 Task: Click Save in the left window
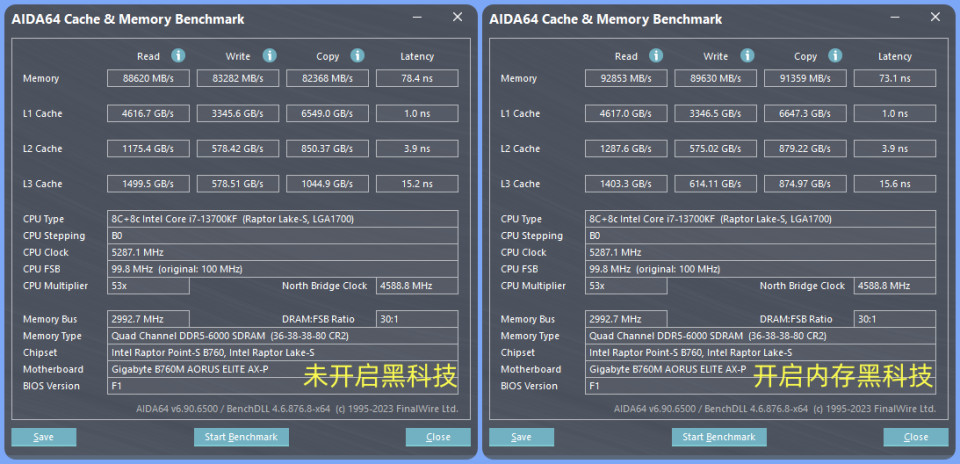pyautogui.click(x=43, y=437)
